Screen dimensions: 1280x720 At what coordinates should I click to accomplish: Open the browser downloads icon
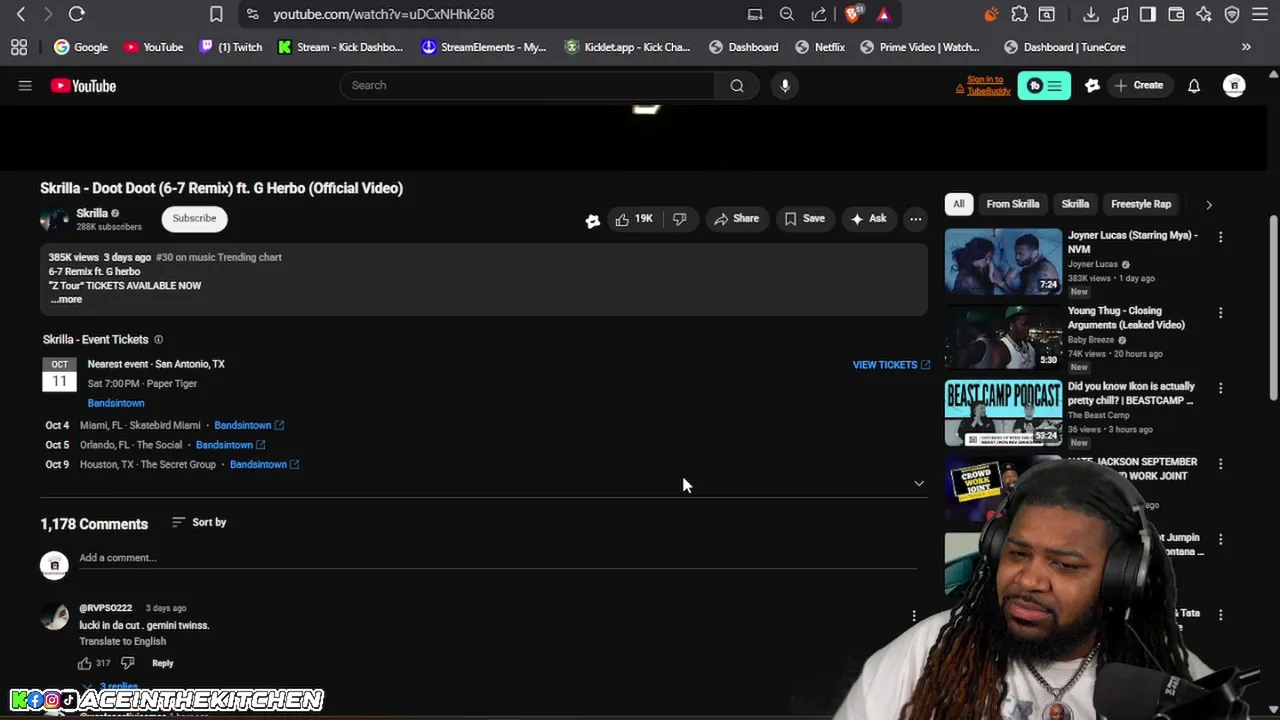point(1091,14)
